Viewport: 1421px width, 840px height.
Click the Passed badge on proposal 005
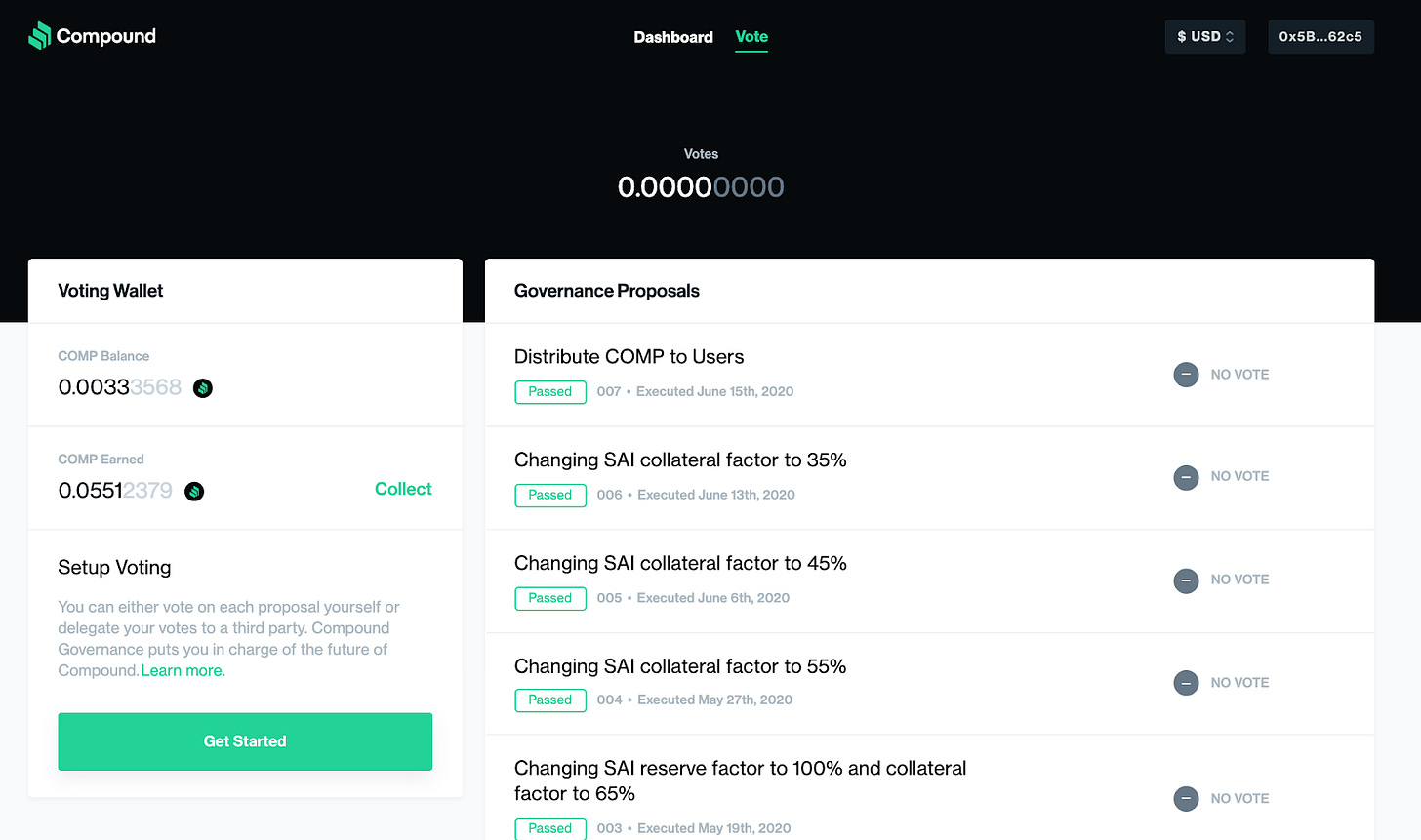tap(550, 598)
